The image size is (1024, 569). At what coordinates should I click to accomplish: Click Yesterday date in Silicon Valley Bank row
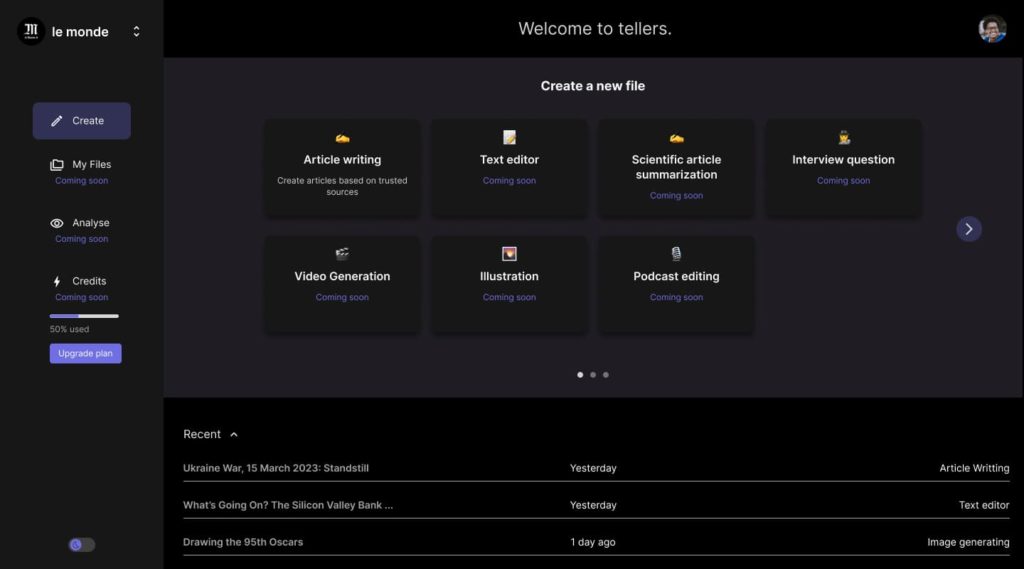click(x=593, y=505)
